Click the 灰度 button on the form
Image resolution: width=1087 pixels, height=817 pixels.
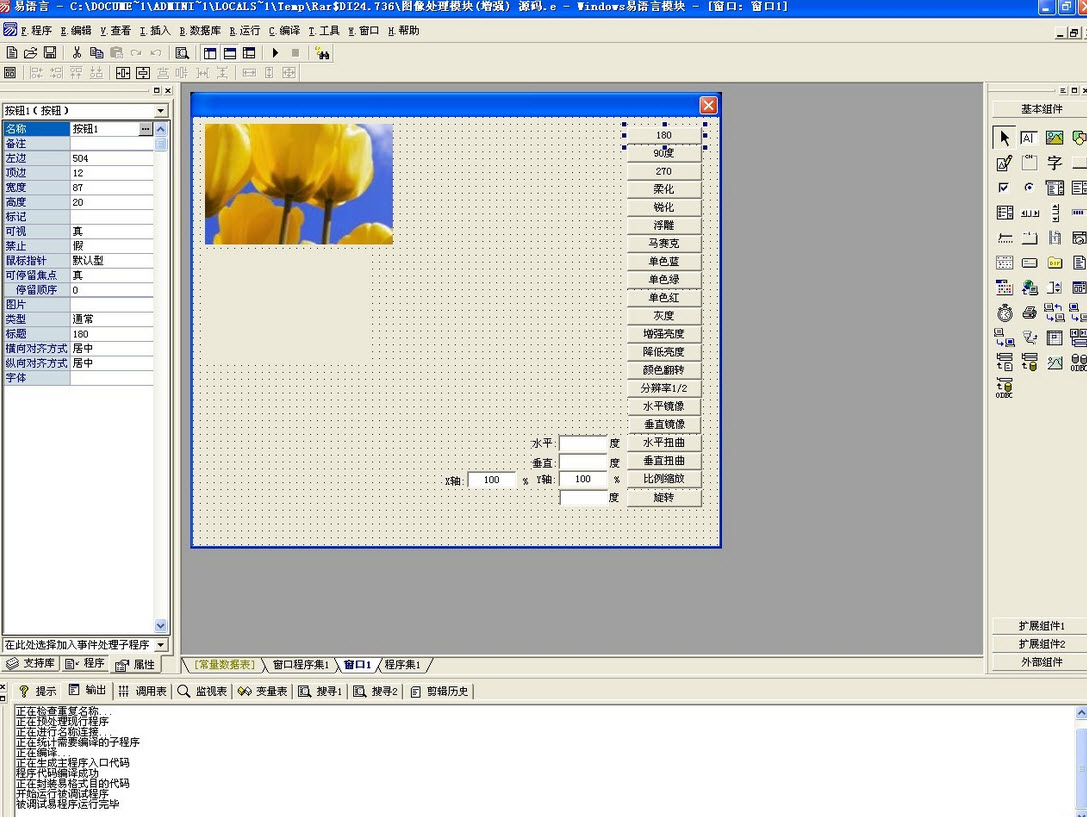[x=664, y=316]
